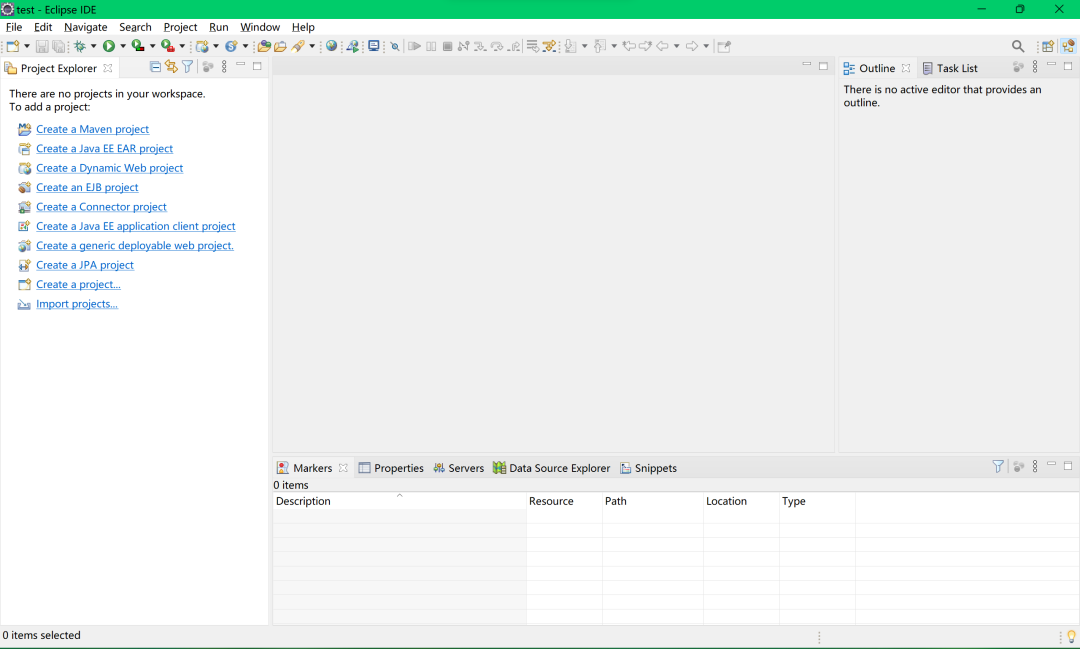Expand the dropdown arrow next to the Run button
This screenshot has width=1080, height=649.
click(x=123, y=46)
